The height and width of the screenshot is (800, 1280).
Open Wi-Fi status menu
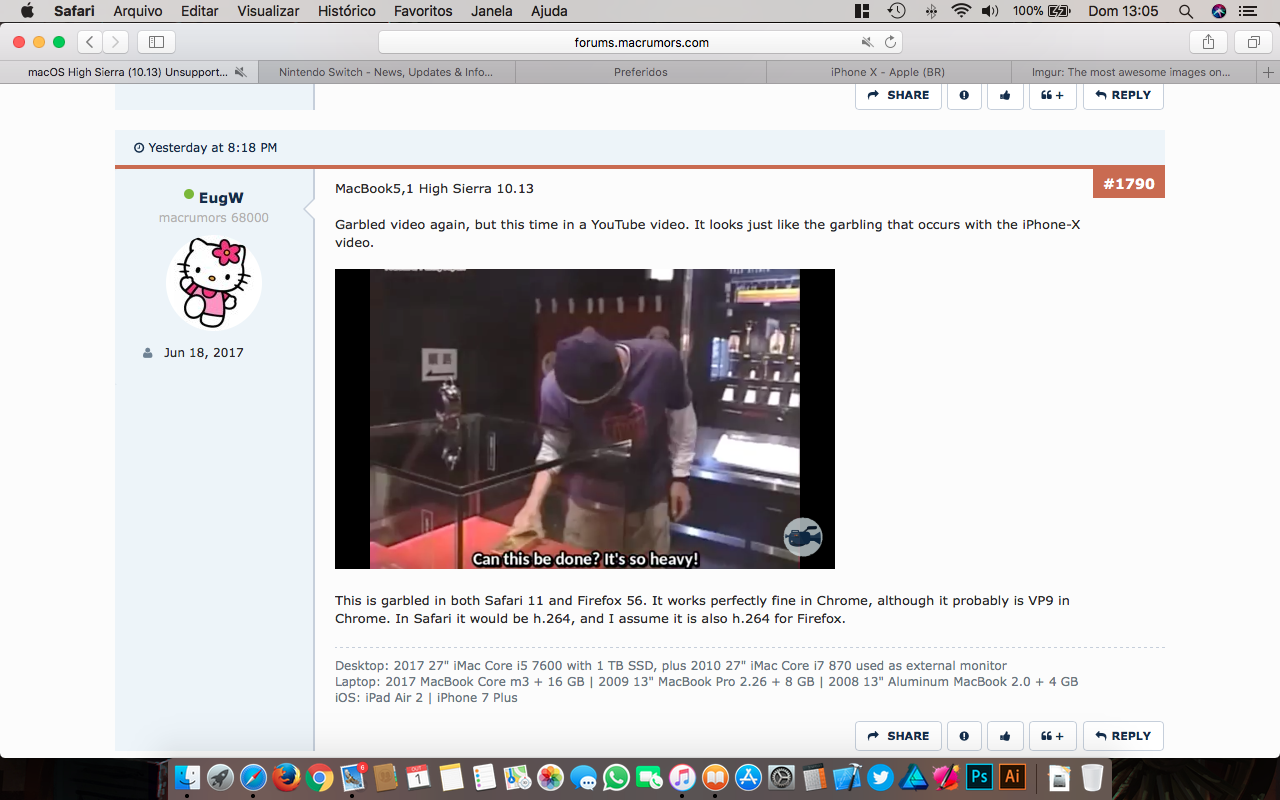pos(961,11)
